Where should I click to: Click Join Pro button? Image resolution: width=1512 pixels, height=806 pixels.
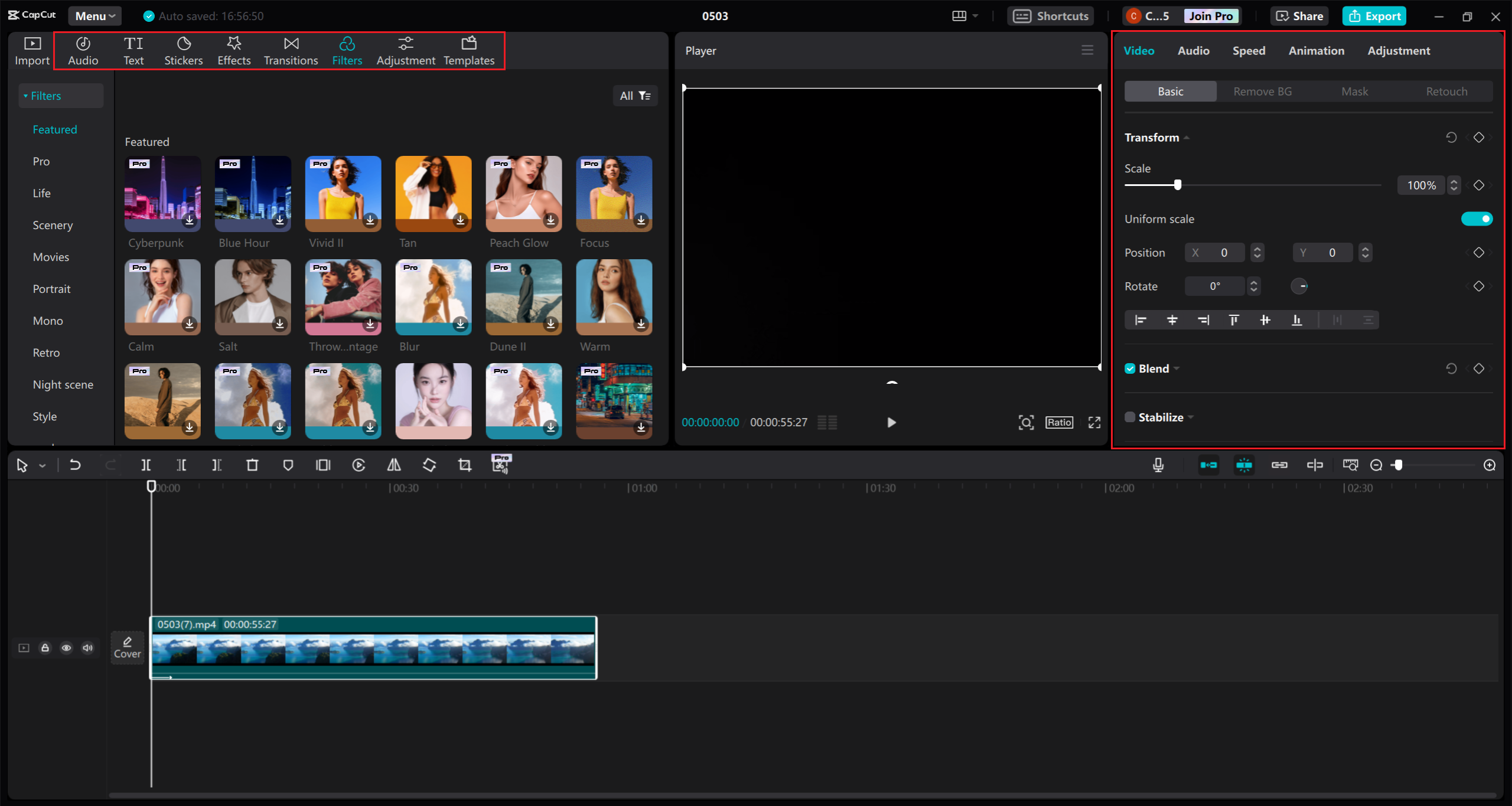coord(1212,15)
